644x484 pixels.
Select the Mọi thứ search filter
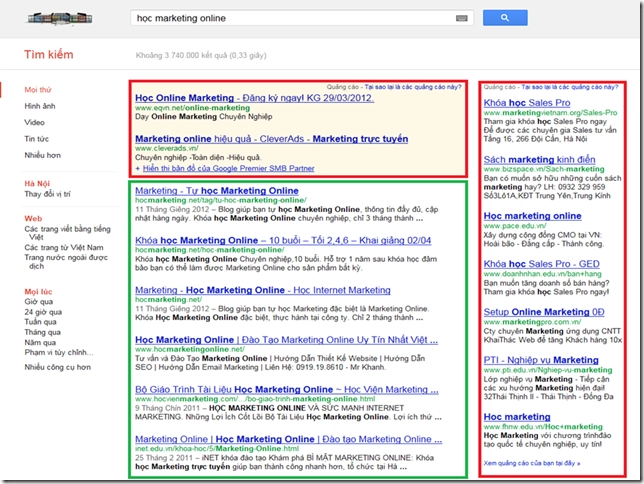coord(38,90)
